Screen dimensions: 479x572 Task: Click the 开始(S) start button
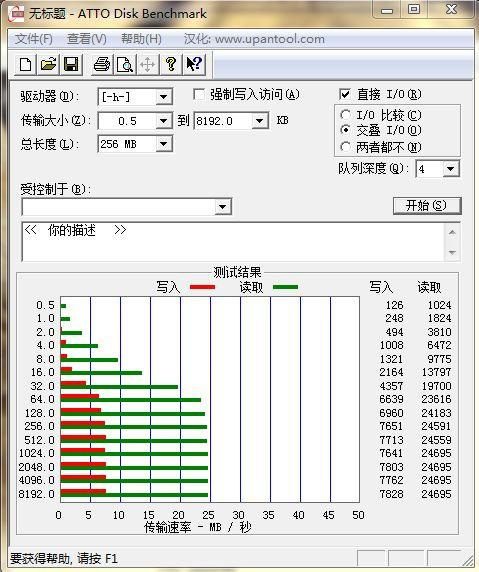[x=426, y=205]
